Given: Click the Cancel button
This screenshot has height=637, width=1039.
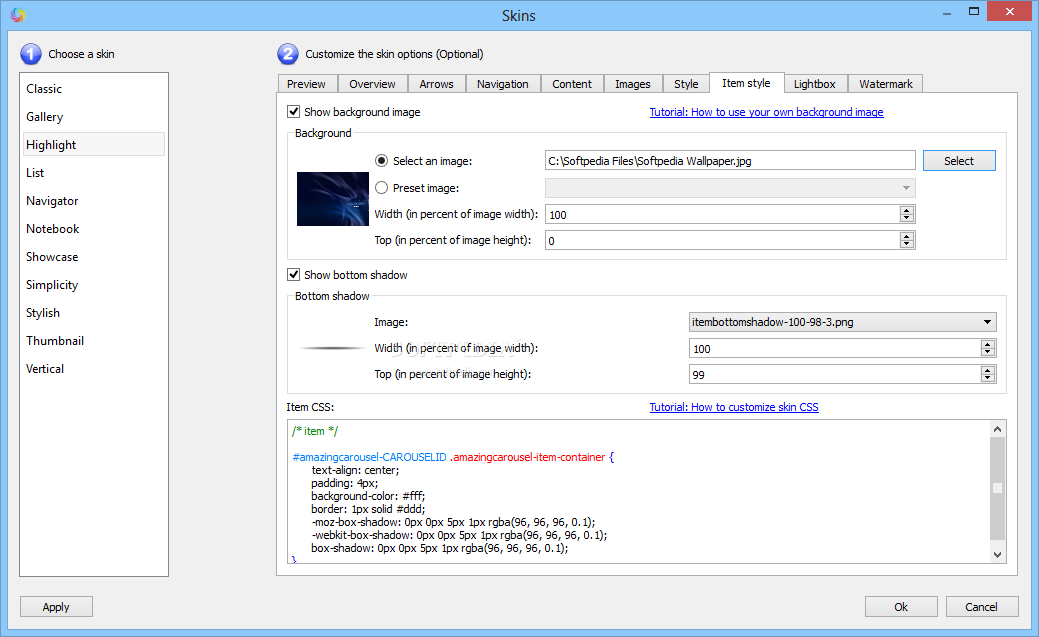Looking at the screenshot, I should tap(981, 607).
